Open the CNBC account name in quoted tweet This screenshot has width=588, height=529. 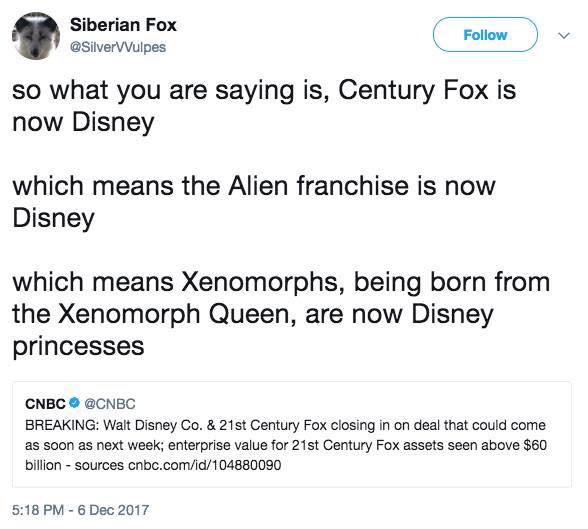(45, 404)
